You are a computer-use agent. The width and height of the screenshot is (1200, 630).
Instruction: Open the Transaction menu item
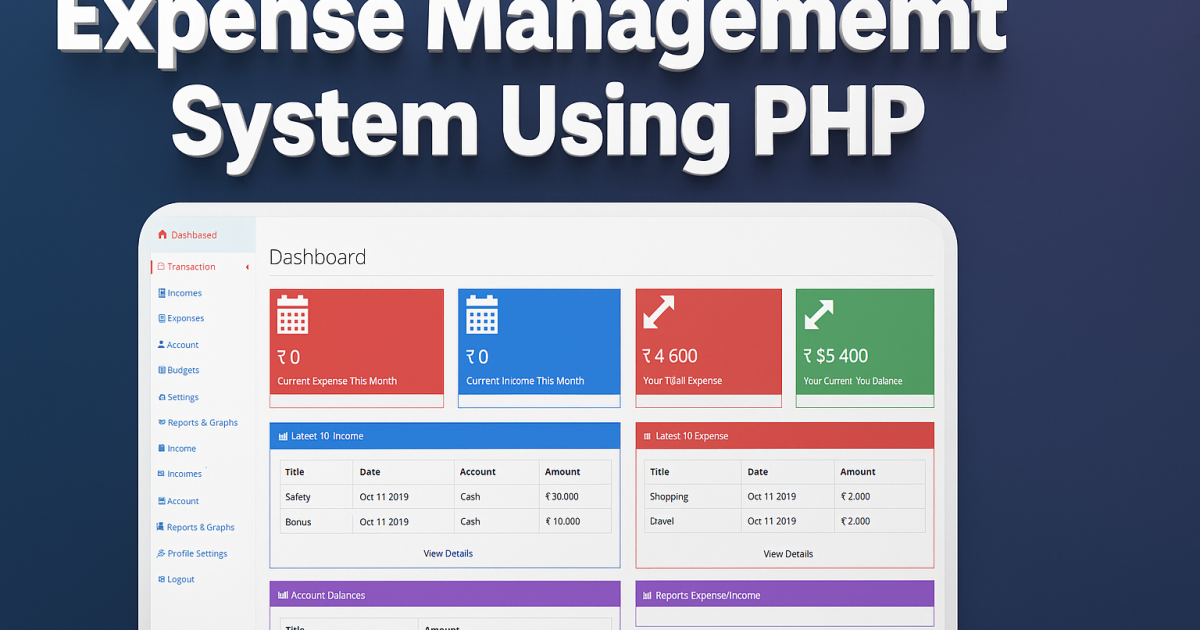point(190,267)
